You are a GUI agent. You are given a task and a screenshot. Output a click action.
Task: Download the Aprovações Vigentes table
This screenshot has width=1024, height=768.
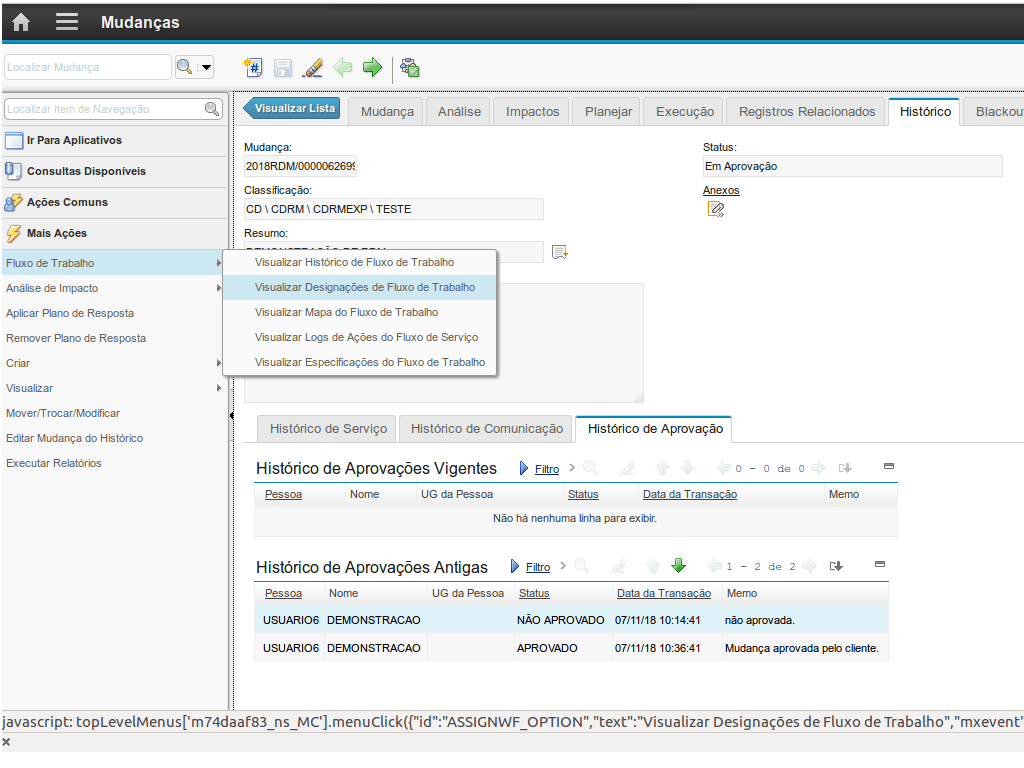pos(845,468)
